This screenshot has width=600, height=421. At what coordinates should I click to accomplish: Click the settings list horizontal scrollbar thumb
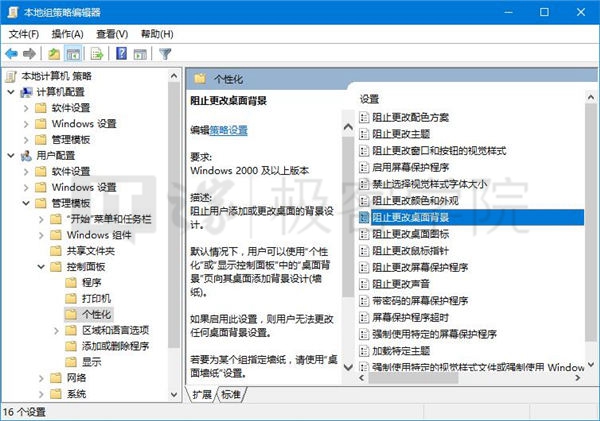coord(413,378)
